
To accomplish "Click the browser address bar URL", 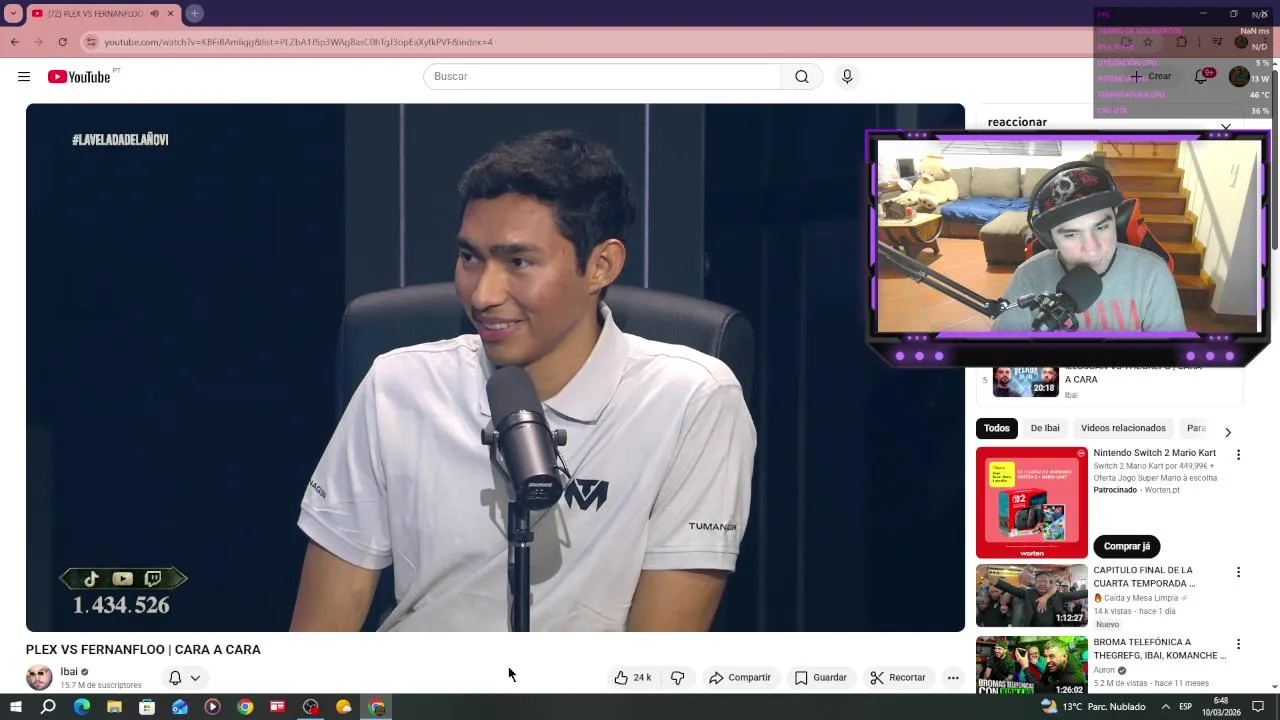I will [298, 42].
